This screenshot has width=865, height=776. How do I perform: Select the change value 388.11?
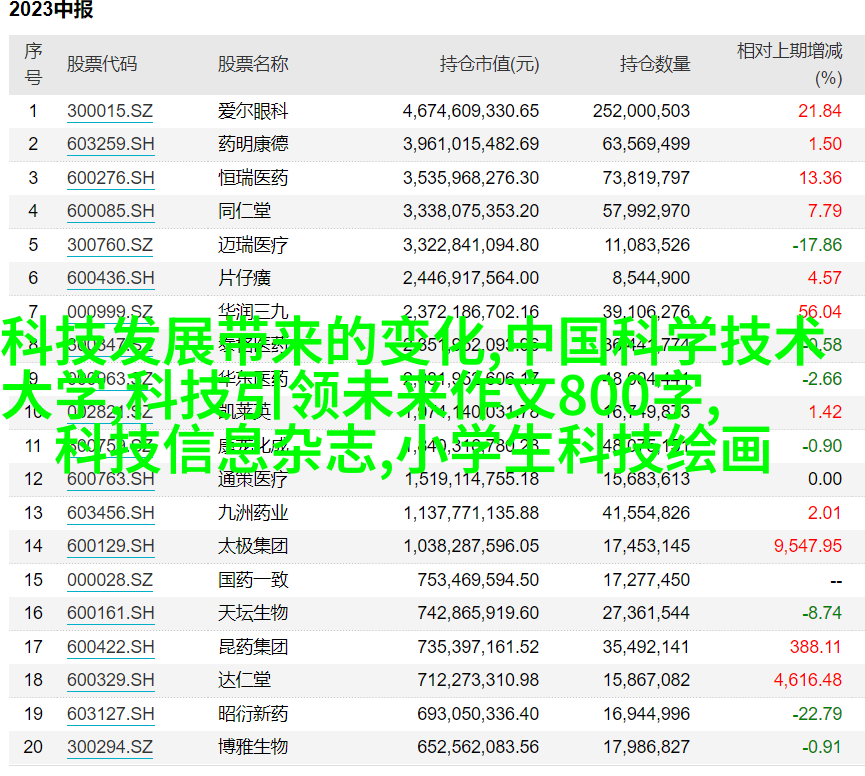(x=815, y=647)
